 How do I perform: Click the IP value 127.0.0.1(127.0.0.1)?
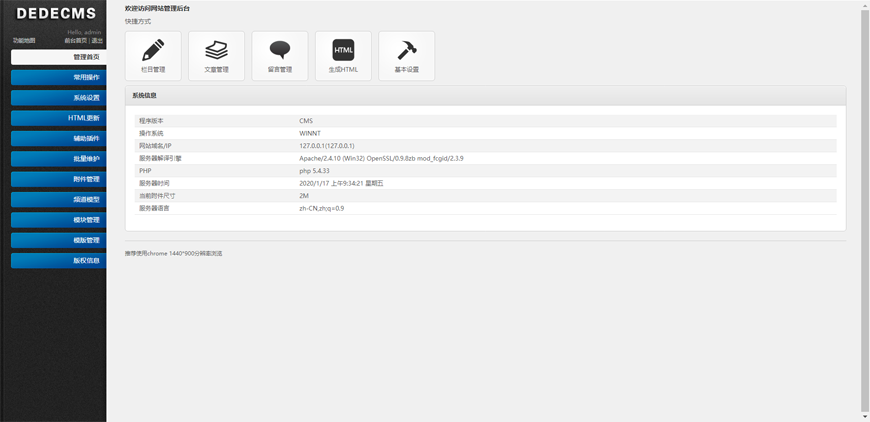click(x=327, y=146)
